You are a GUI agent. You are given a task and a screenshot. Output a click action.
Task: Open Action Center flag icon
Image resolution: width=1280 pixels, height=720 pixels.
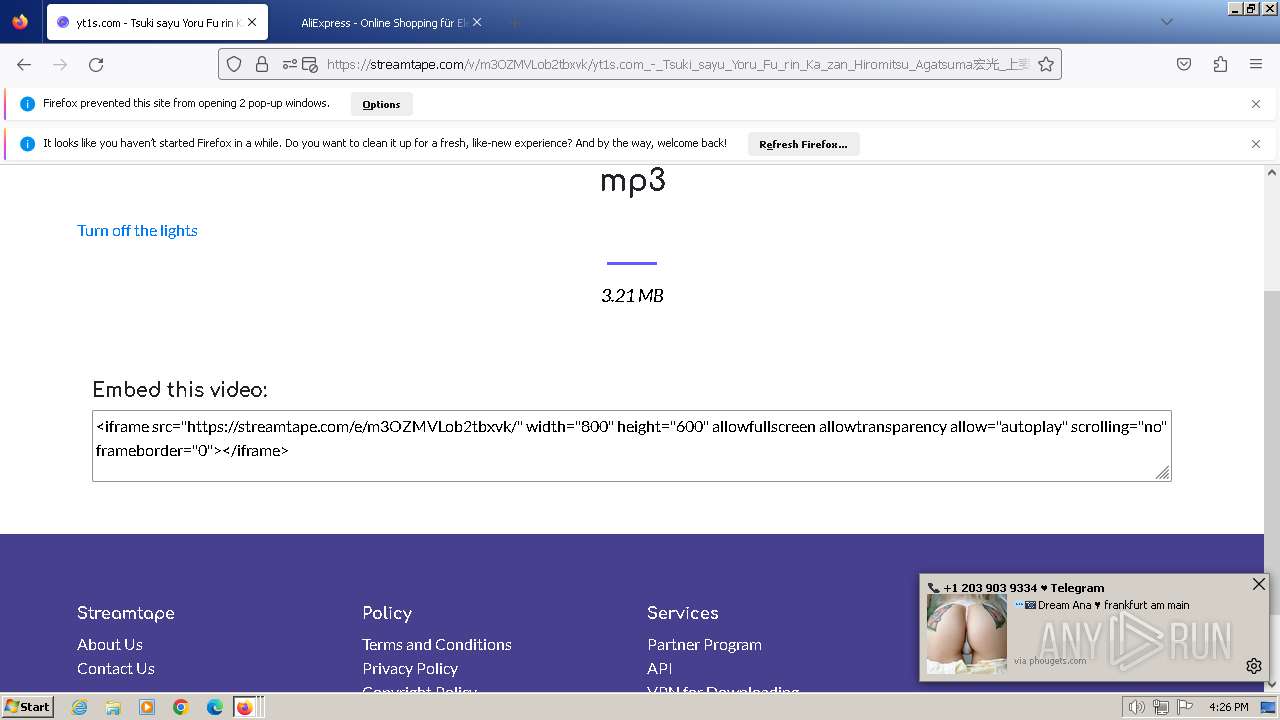click(x=1184, y=707)
